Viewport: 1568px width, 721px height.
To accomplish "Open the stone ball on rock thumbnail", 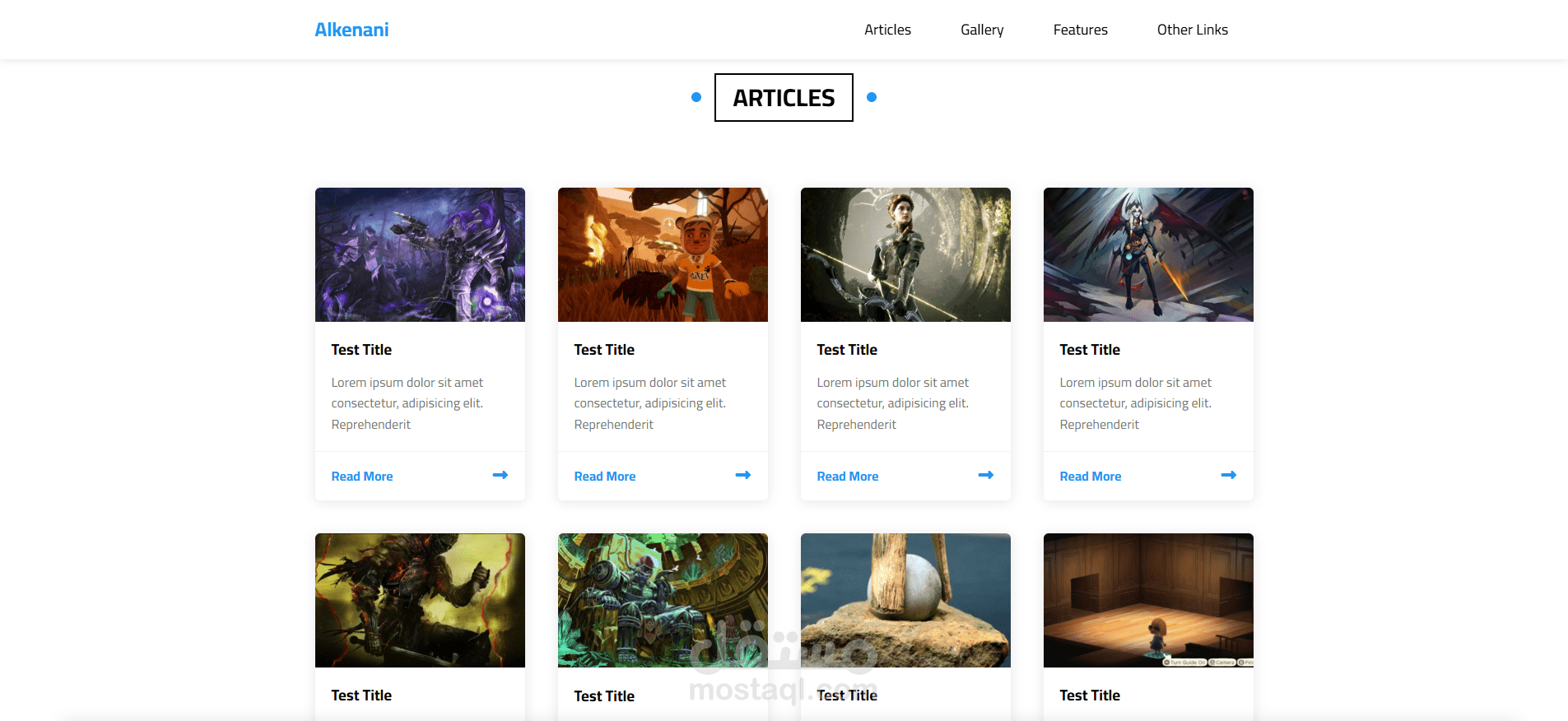I will 905,600.
